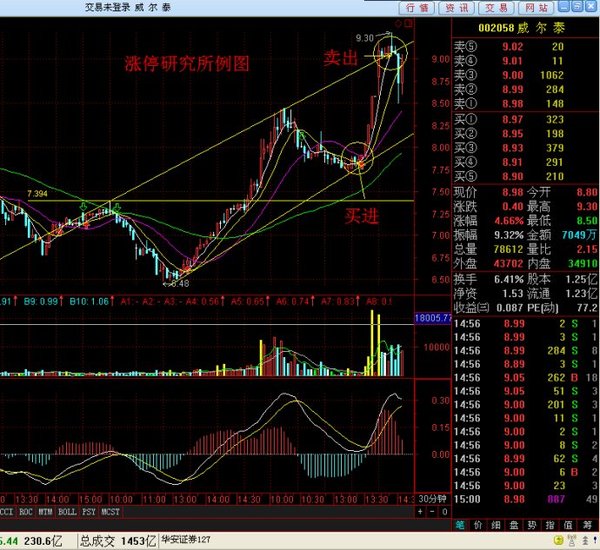Click the 买④ price 8.91

point(512,162)
